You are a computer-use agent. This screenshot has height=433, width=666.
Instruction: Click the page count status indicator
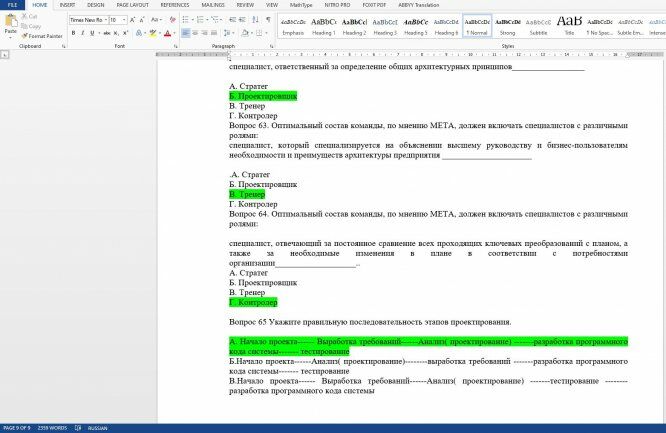17,428
